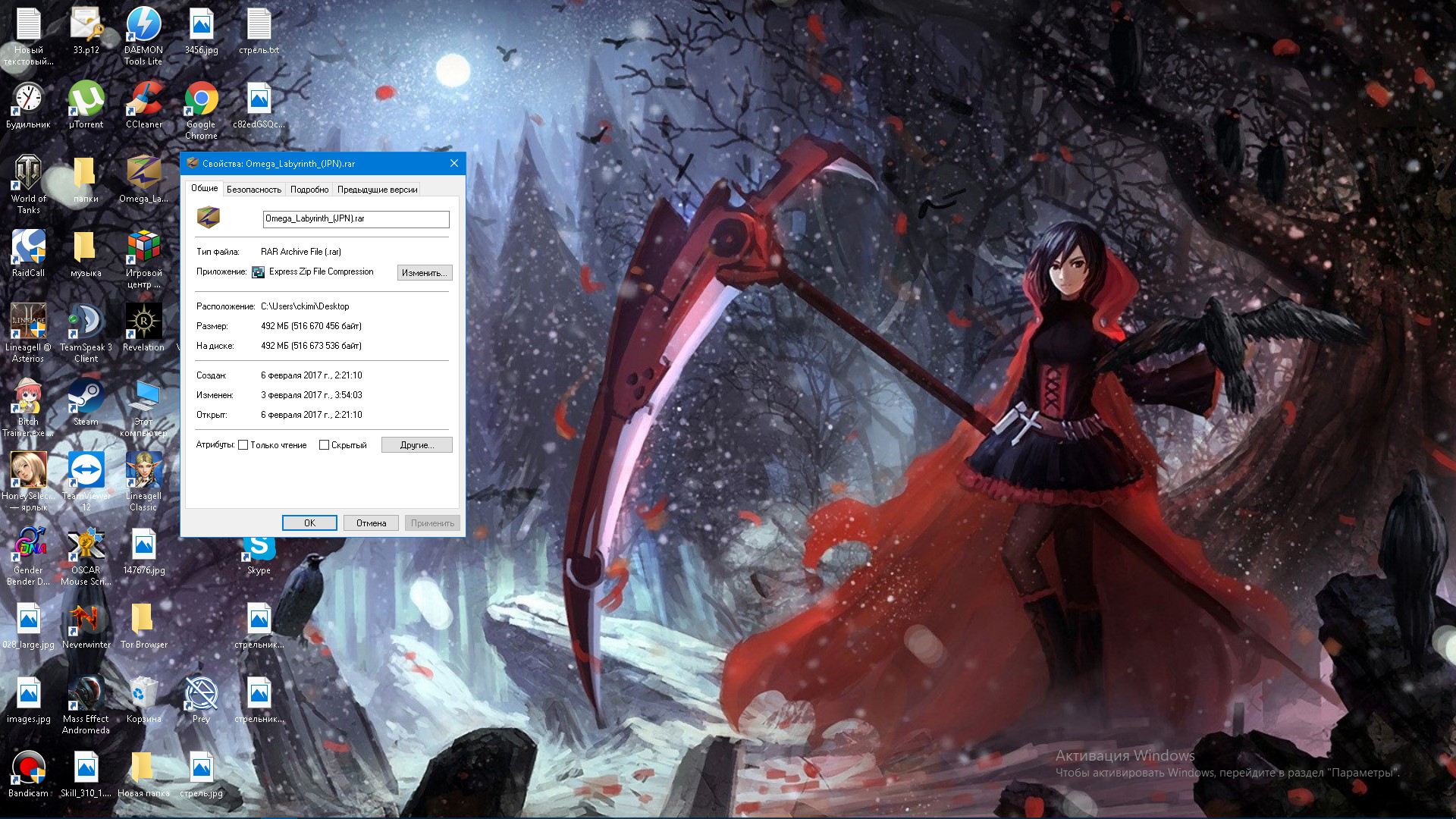Click the RAR Archive File (.rar) type text

point(301,252)
